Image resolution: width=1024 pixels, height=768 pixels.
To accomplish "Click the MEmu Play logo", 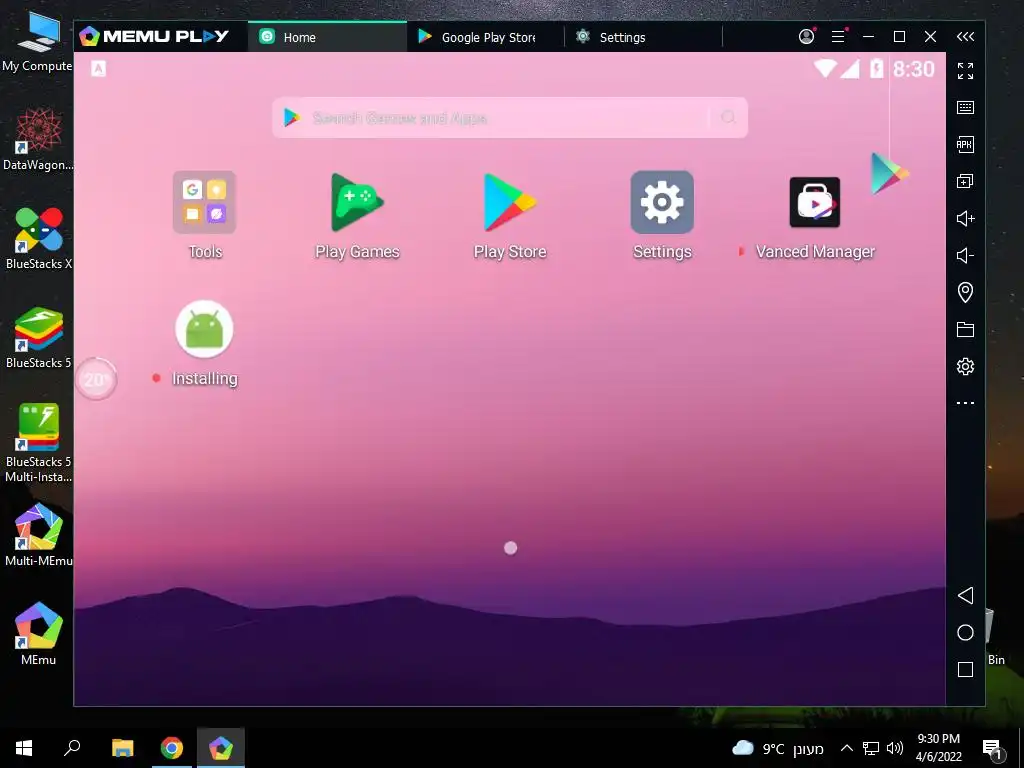I will [x=154, y=37].
